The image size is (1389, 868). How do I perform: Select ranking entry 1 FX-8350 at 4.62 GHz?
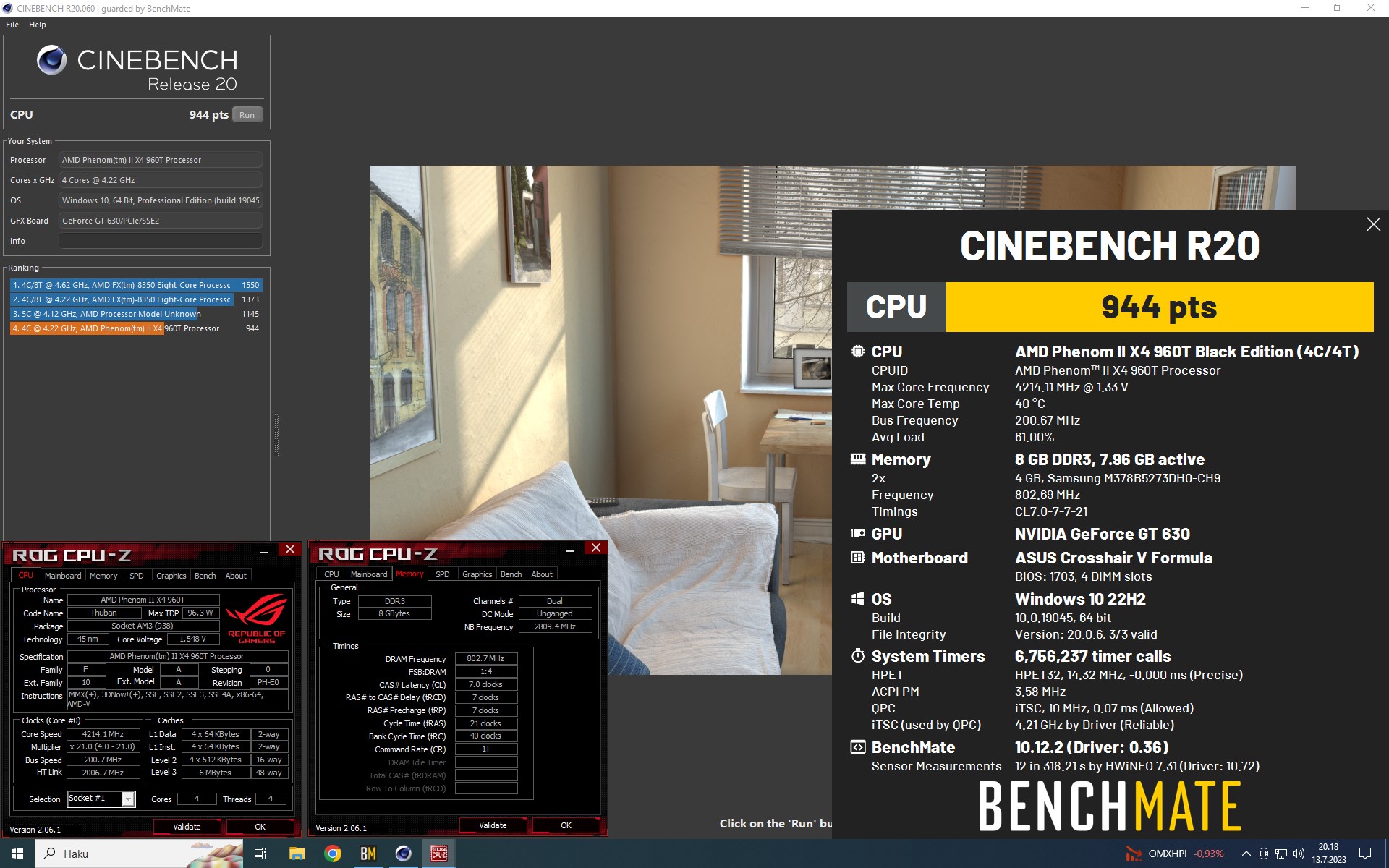[x=136, y=285]
